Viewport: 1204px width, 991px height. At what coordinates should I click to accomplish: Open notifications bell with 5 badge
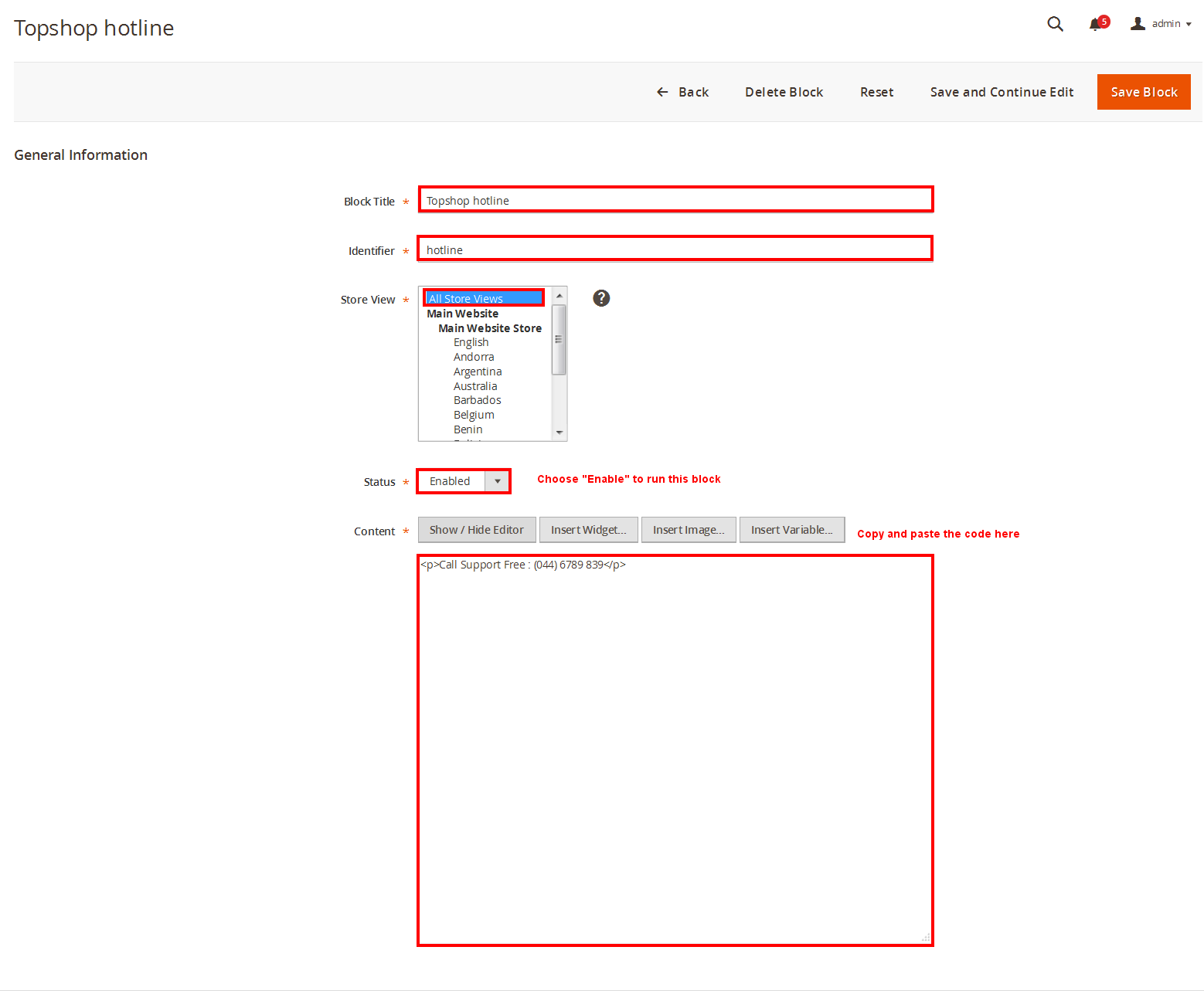point(1099,23)
